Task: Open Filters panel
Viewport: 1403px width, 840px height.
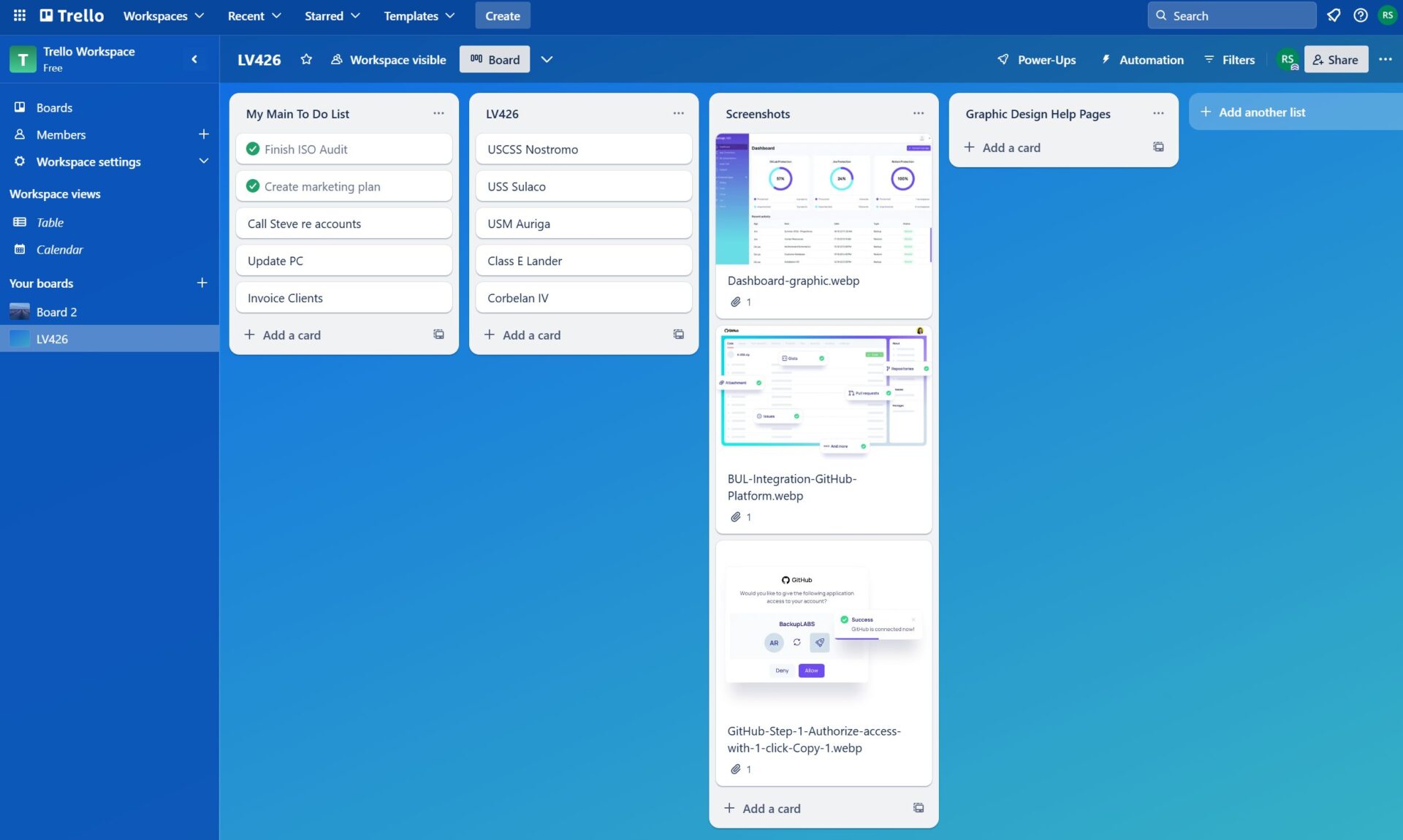Action: tap(1229, 59)
